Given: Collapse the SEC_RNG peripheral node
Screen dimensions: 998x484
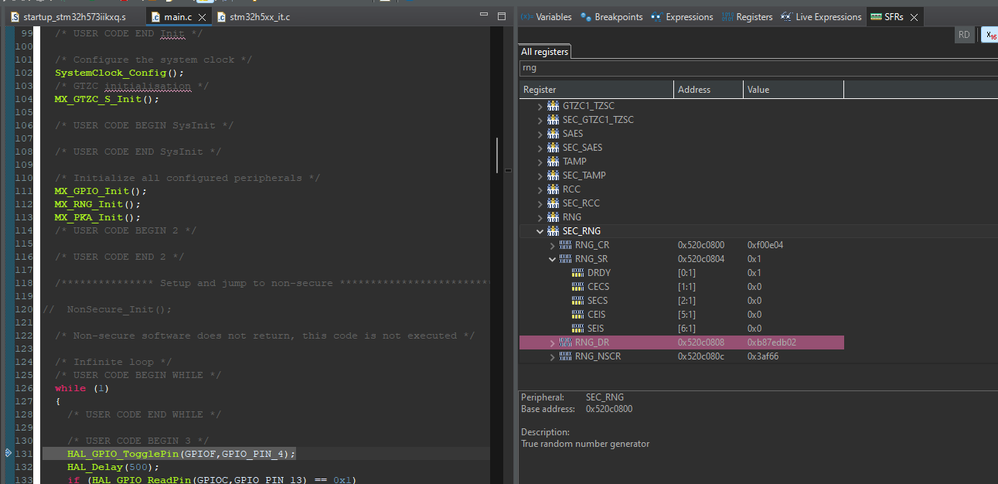Looking at the screenshot, I should pos(540,231).
